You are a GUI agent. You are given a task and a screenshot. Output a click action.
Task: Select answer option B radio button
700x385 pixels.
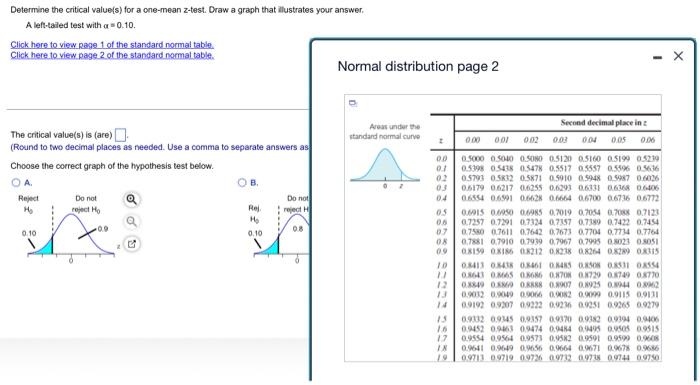[242, 182]
